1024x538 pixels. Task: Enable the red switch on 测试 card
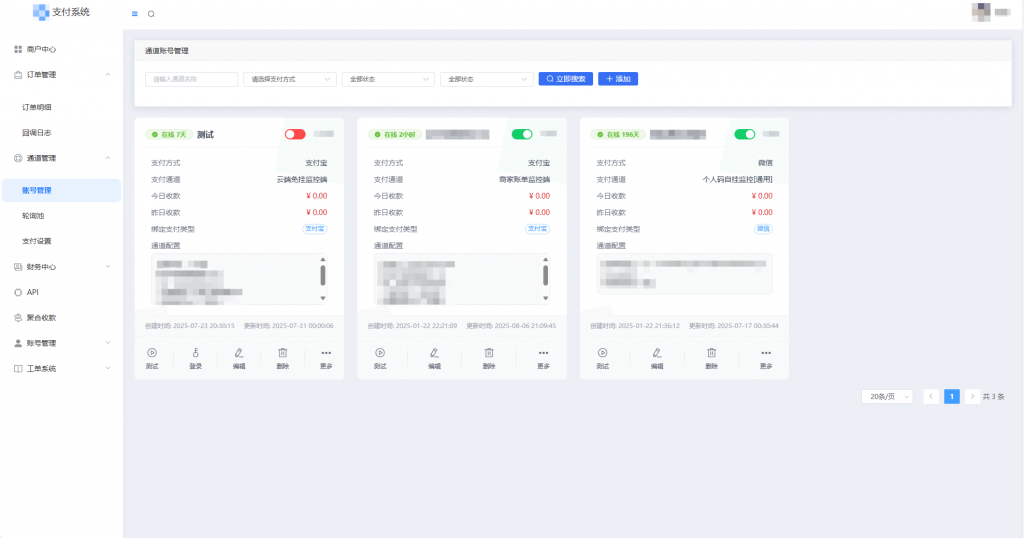point(295,134)
